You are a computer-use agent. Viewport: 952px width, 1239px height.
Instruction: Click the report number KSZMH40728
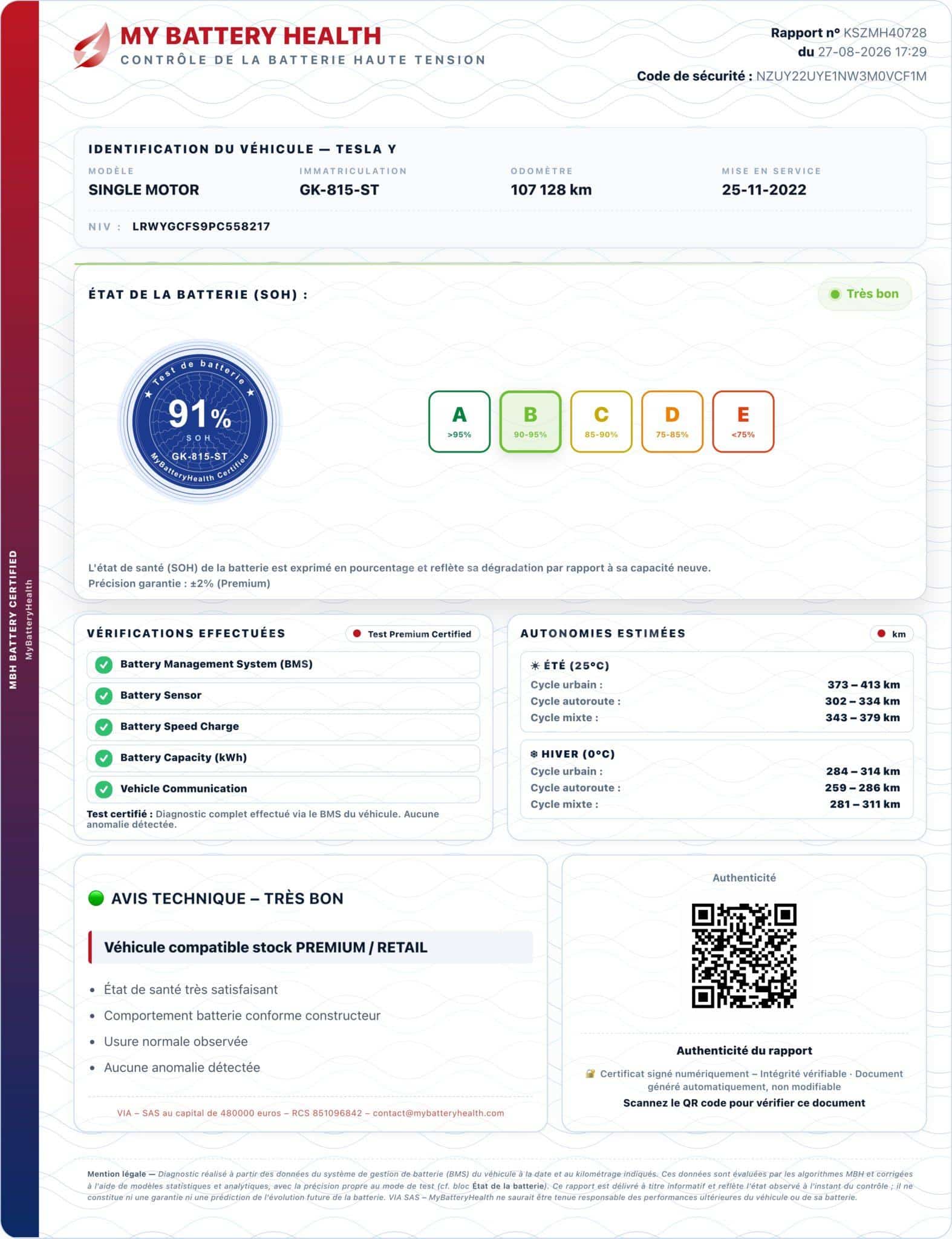pos(885,33)
